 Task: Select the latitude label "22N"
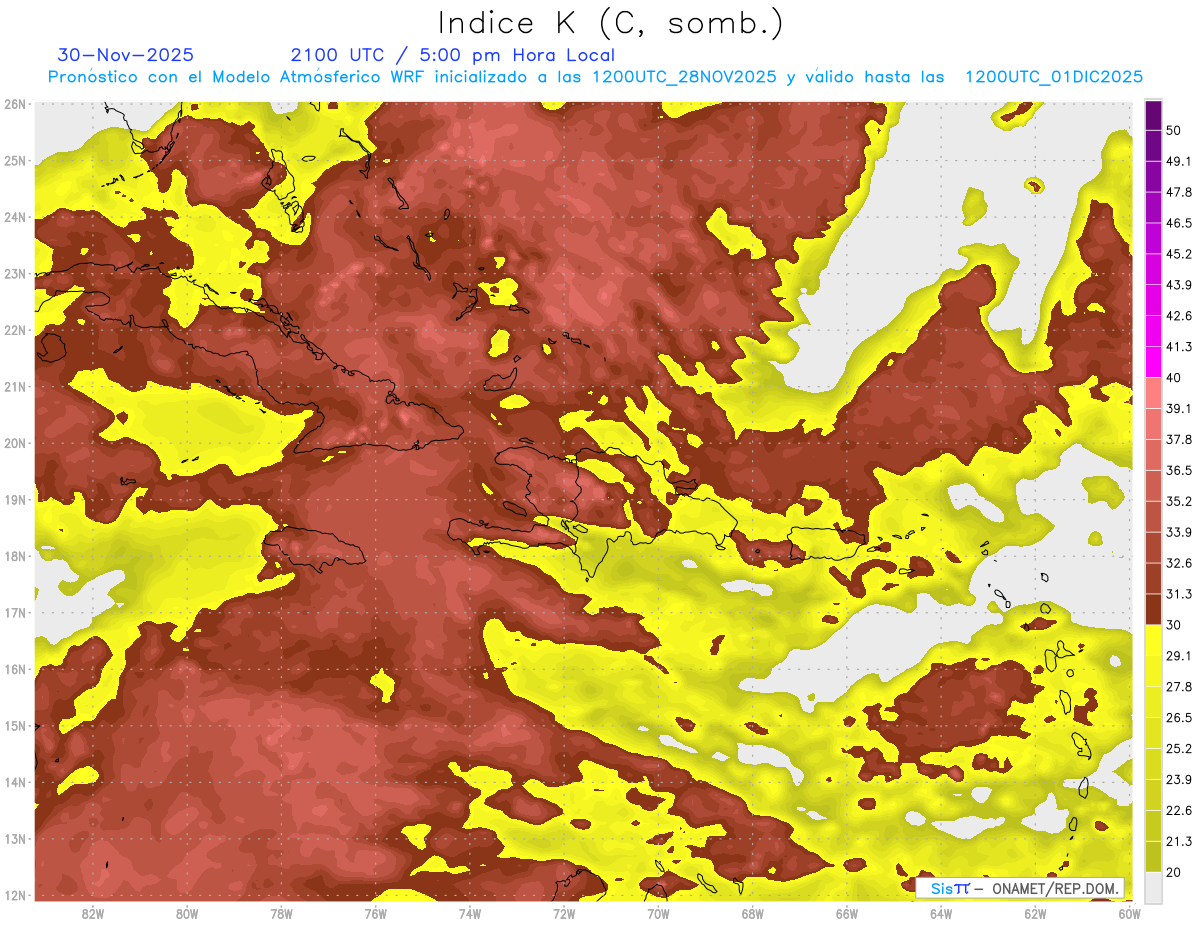[x=15, y=330]
